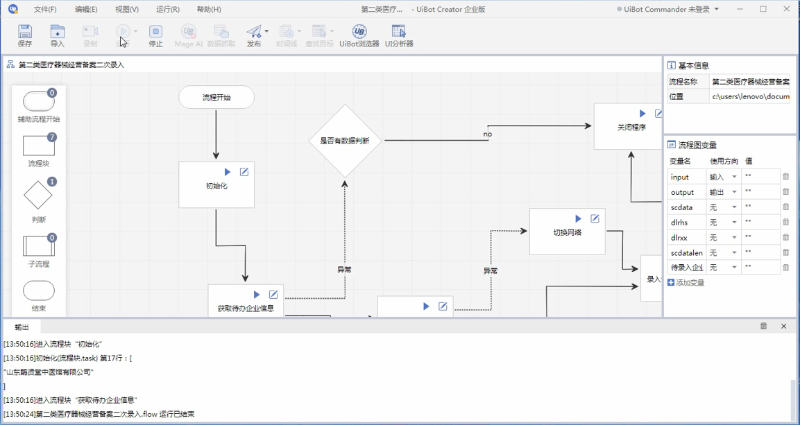Click the log line "山东爵贤堂中医馆有限公司"
Viewport: 800px width, 425px height.
48,372
